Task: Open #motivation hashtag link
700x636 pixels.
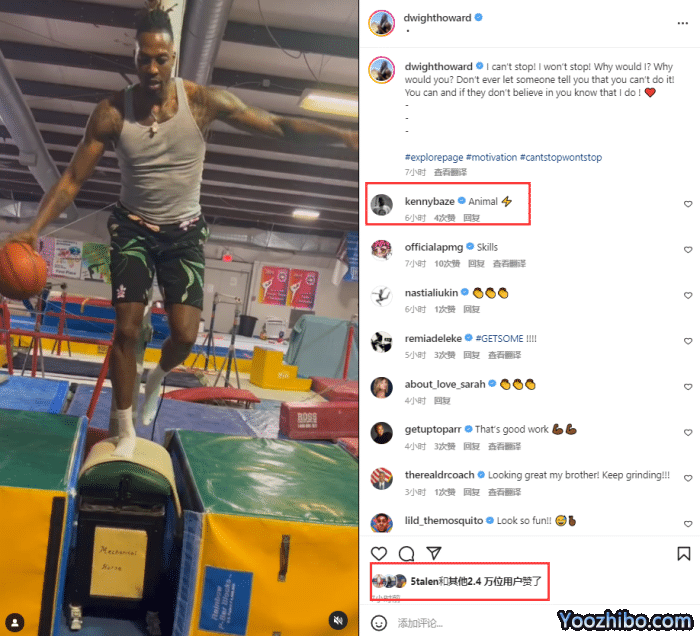Action: coord(491,157)
